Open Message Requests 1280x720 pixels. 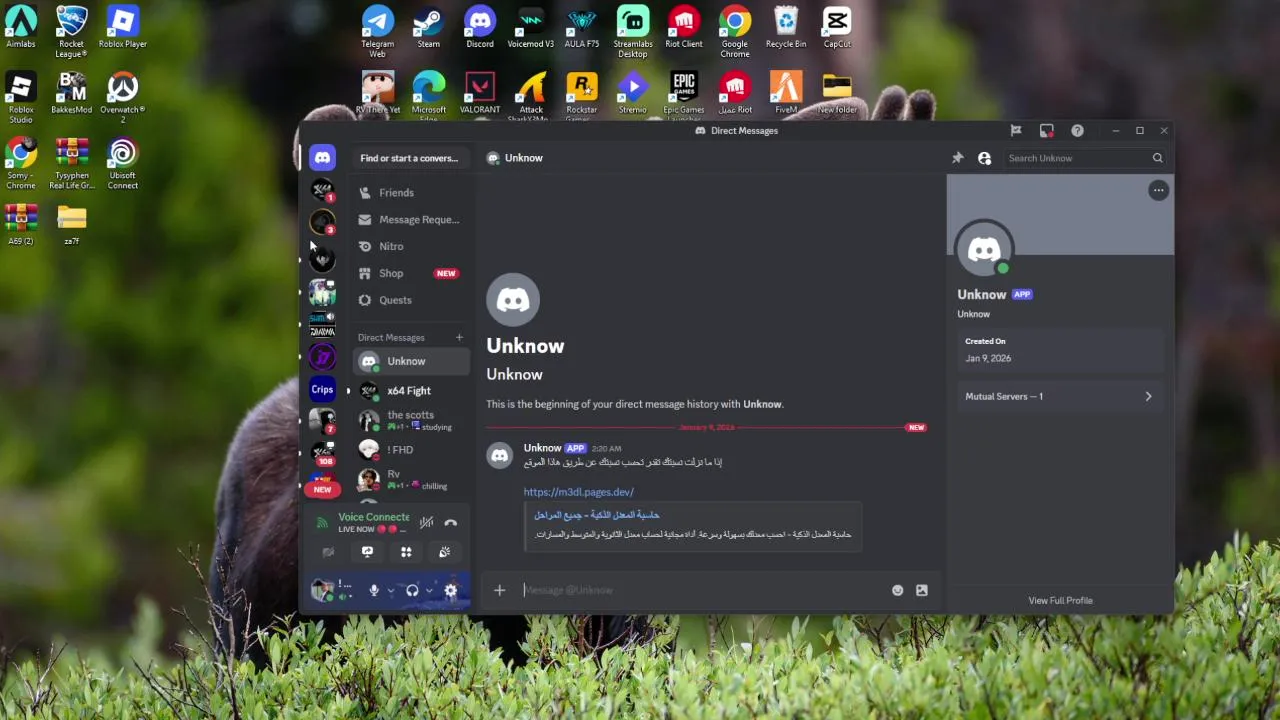click(411, 219)
